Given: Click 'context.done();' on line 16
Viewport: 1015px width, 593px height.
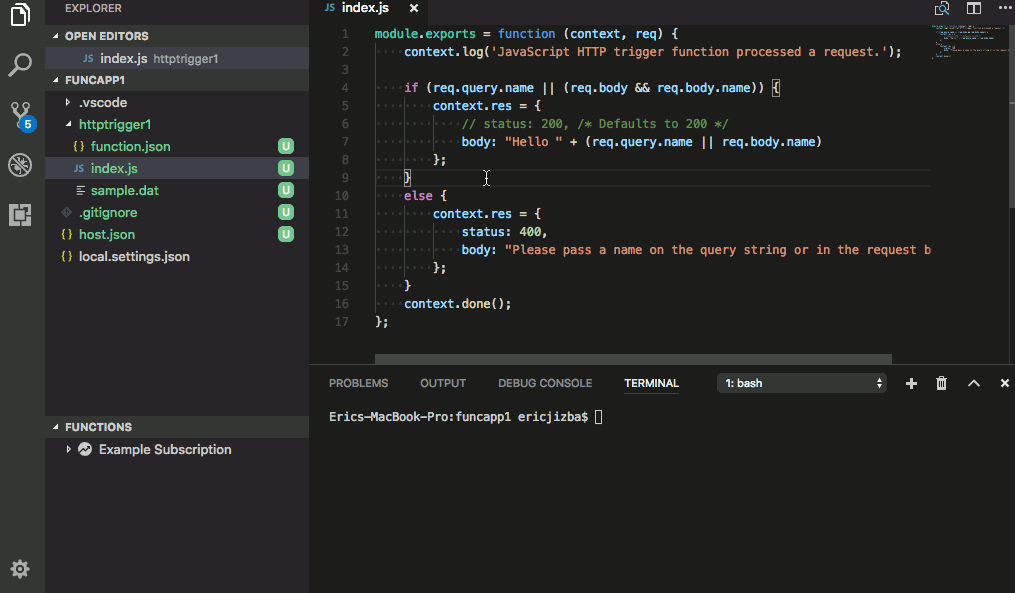Looking at the screenshot, I should coord(458,304).
